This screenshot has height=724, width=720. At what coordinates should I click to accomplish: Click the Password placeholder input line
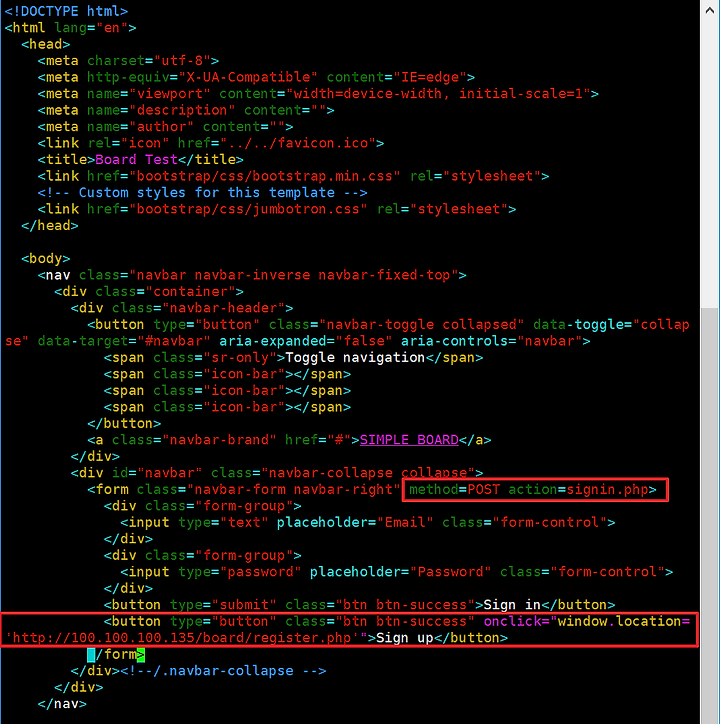point(396,572)
